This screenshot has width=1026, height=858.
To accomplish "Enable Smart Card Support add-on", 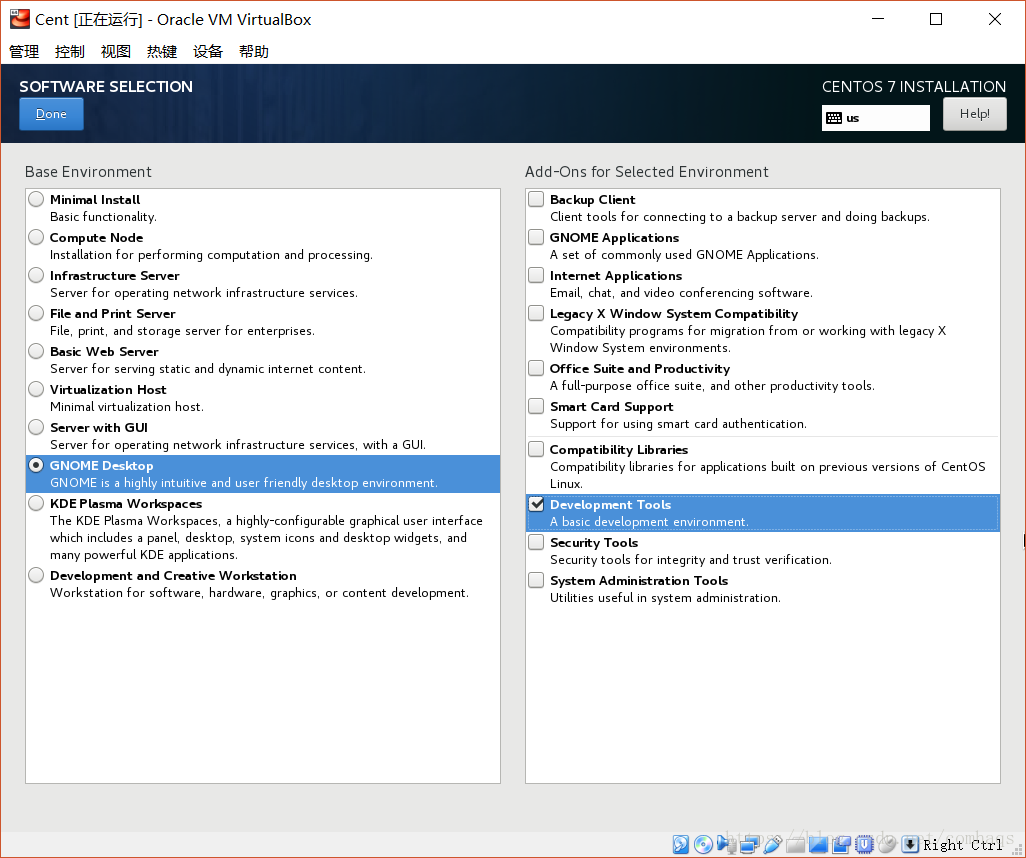I will pyautogui.click(x=536, y=405).
